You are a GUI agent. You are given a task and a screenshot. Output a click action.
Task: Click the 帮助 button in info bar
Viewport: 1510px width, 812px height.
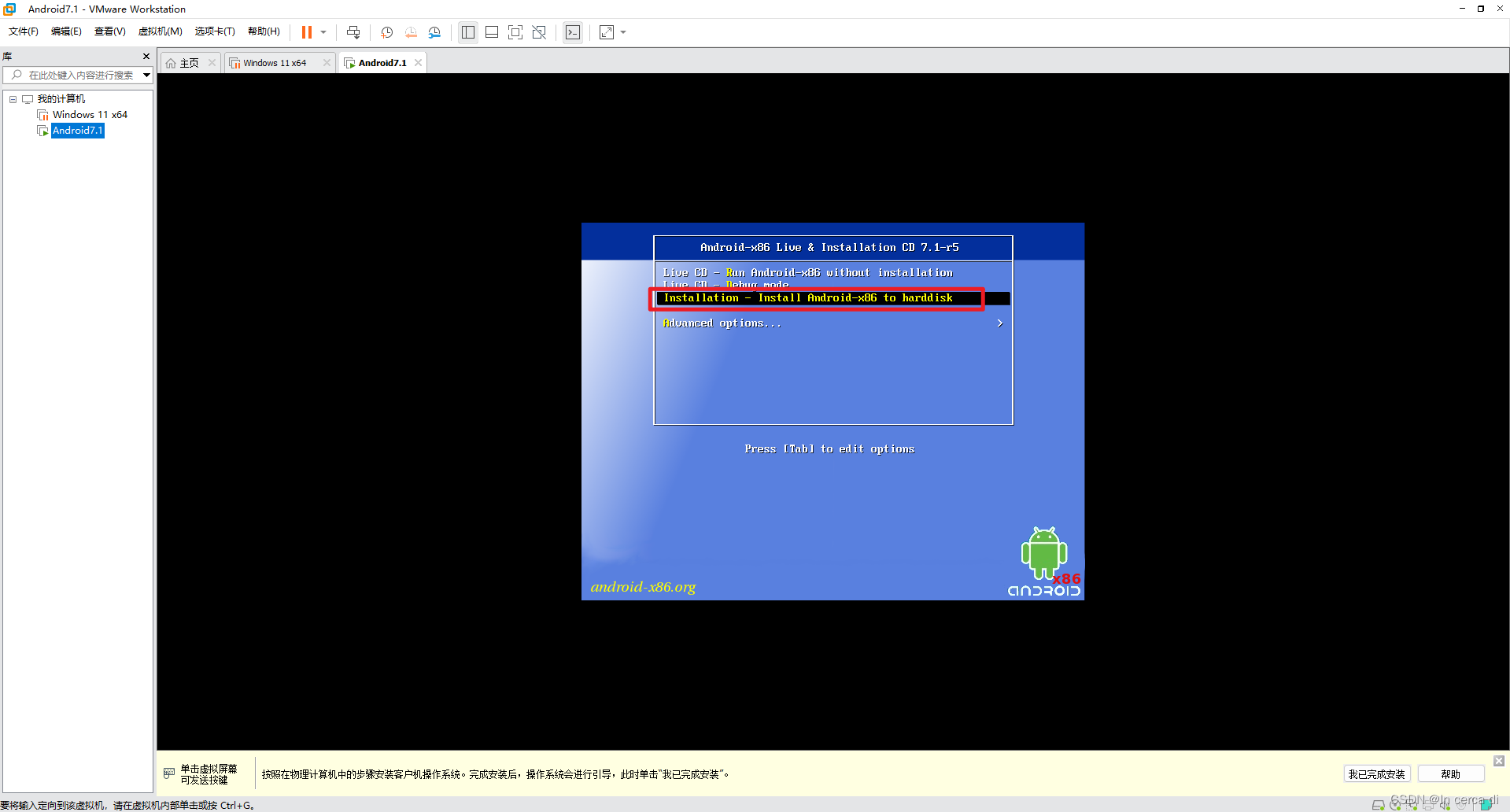click(1450, 774)
